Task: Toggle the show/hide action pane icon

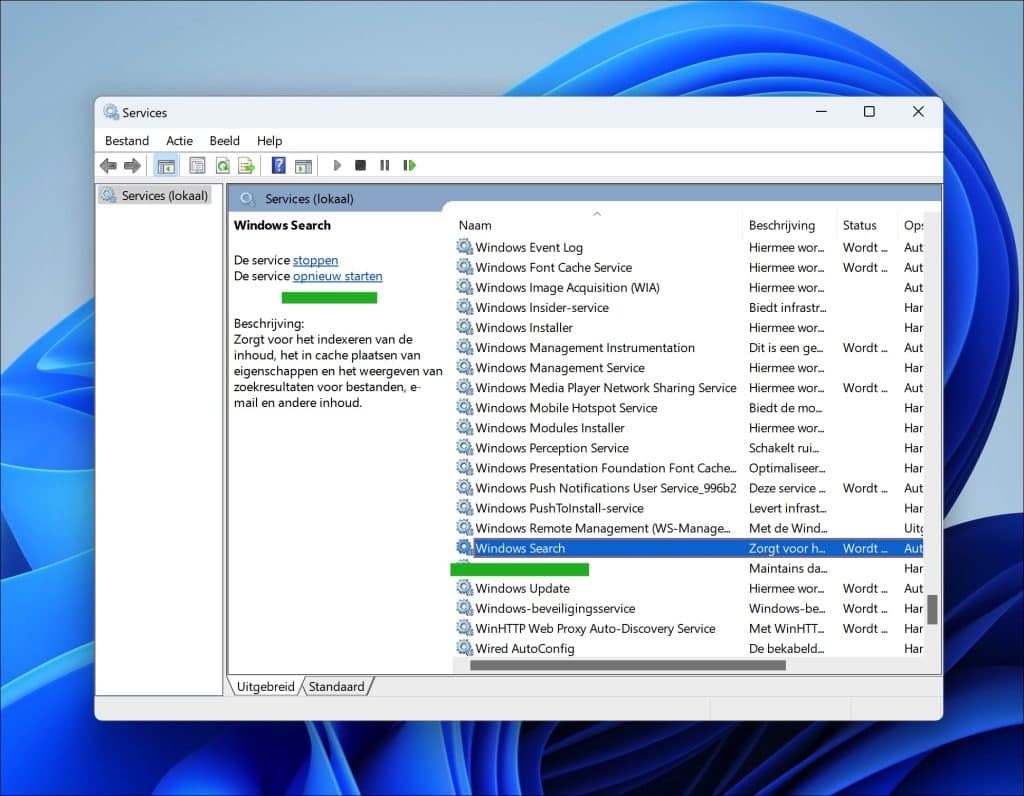Action: (x=303, y=166)
